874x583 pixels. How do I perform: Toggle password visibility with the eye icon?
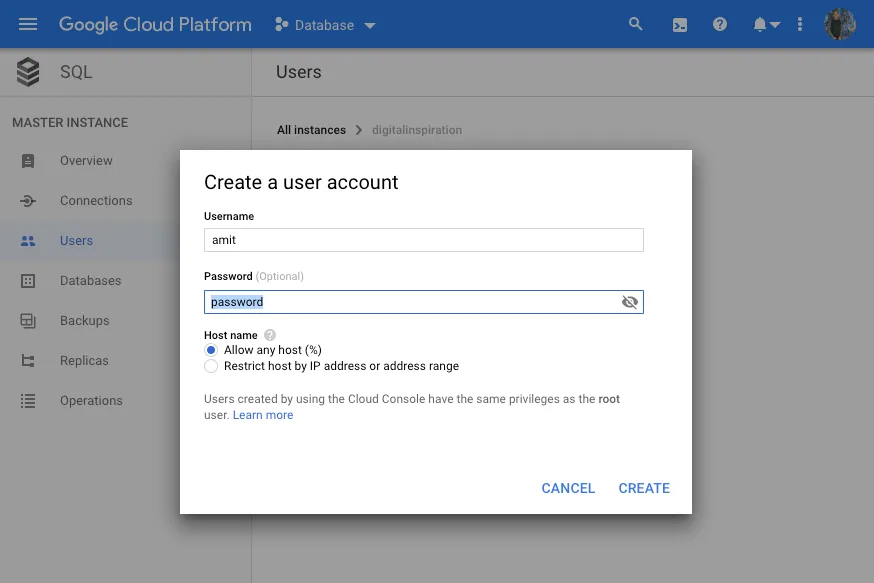click(629, 301)
